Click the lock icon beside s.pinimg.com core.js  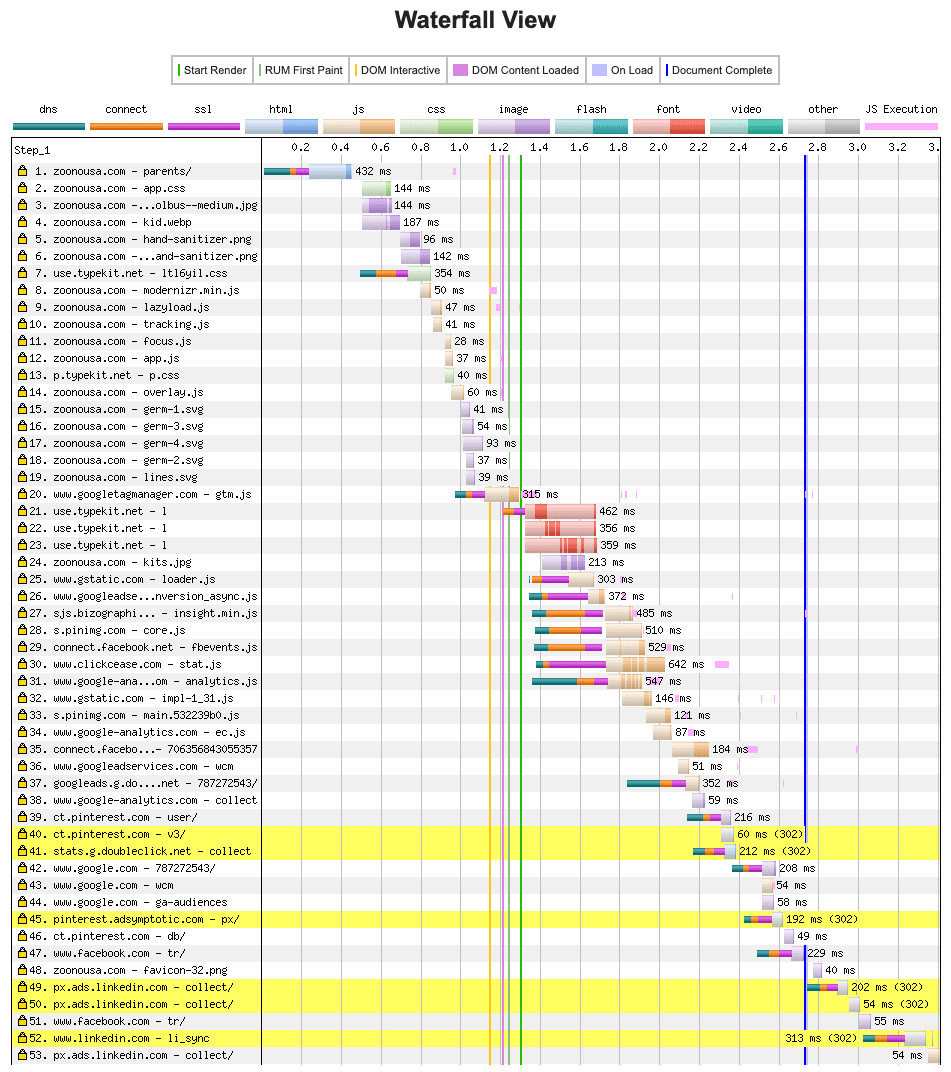click(x=23, y=630)
